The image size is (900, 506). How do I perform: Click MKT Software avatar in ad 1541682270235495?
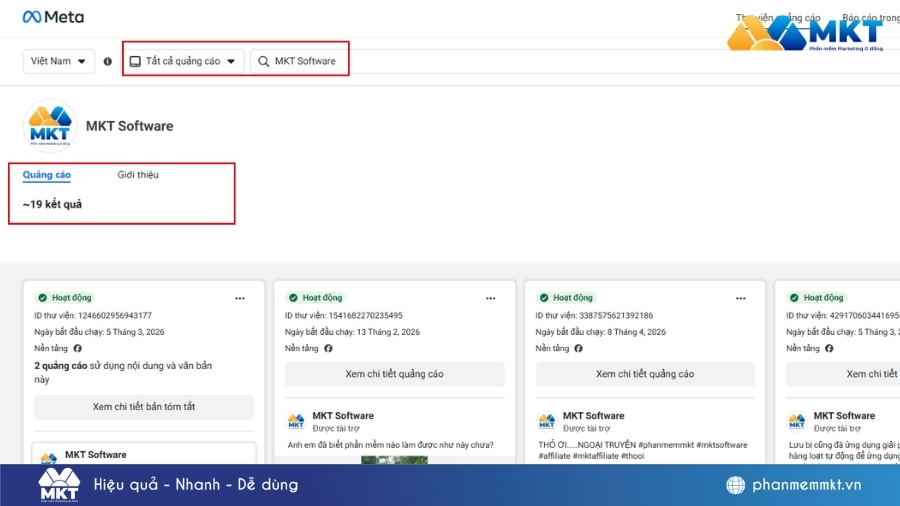[296, 422]
